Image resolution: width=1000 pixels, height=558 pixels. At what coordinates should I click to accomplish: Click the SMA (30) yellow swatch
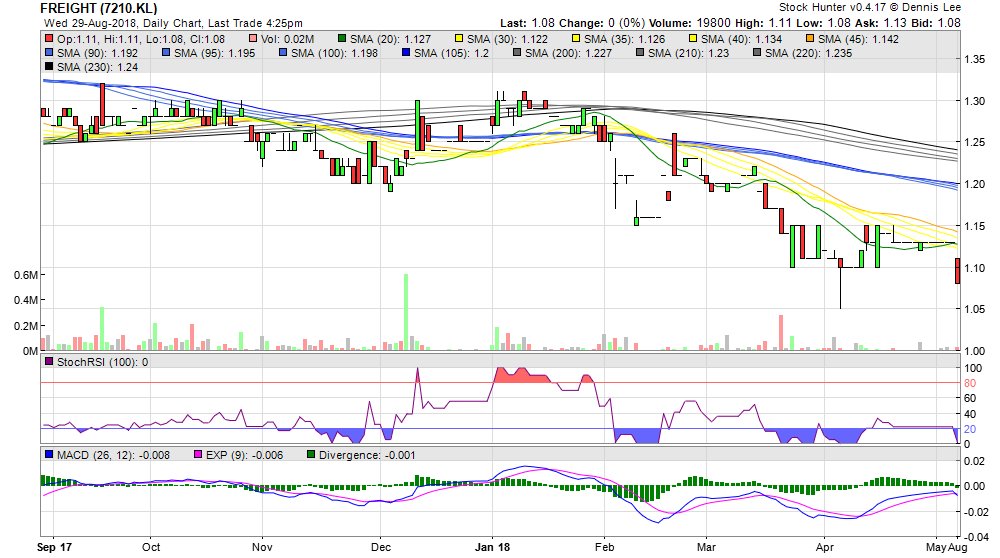[x=459, y=39]
